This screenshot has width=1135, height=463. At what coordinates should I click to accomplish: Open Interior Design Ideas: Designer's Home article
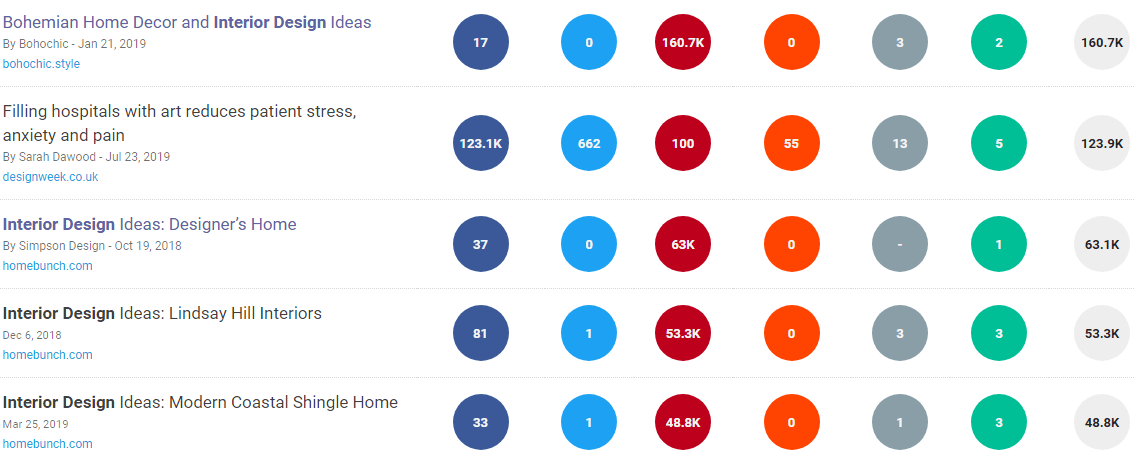coord(150,224)
